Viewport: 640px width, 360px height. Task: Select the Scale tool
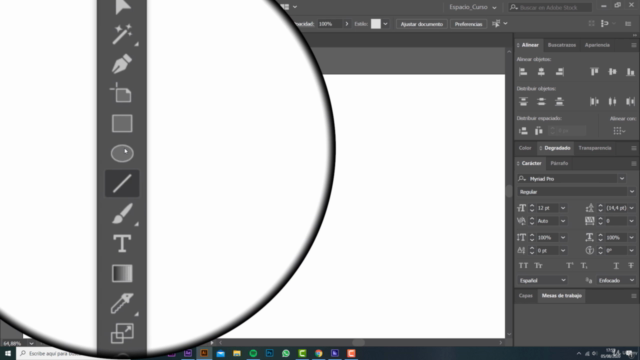tap(122, 333)
